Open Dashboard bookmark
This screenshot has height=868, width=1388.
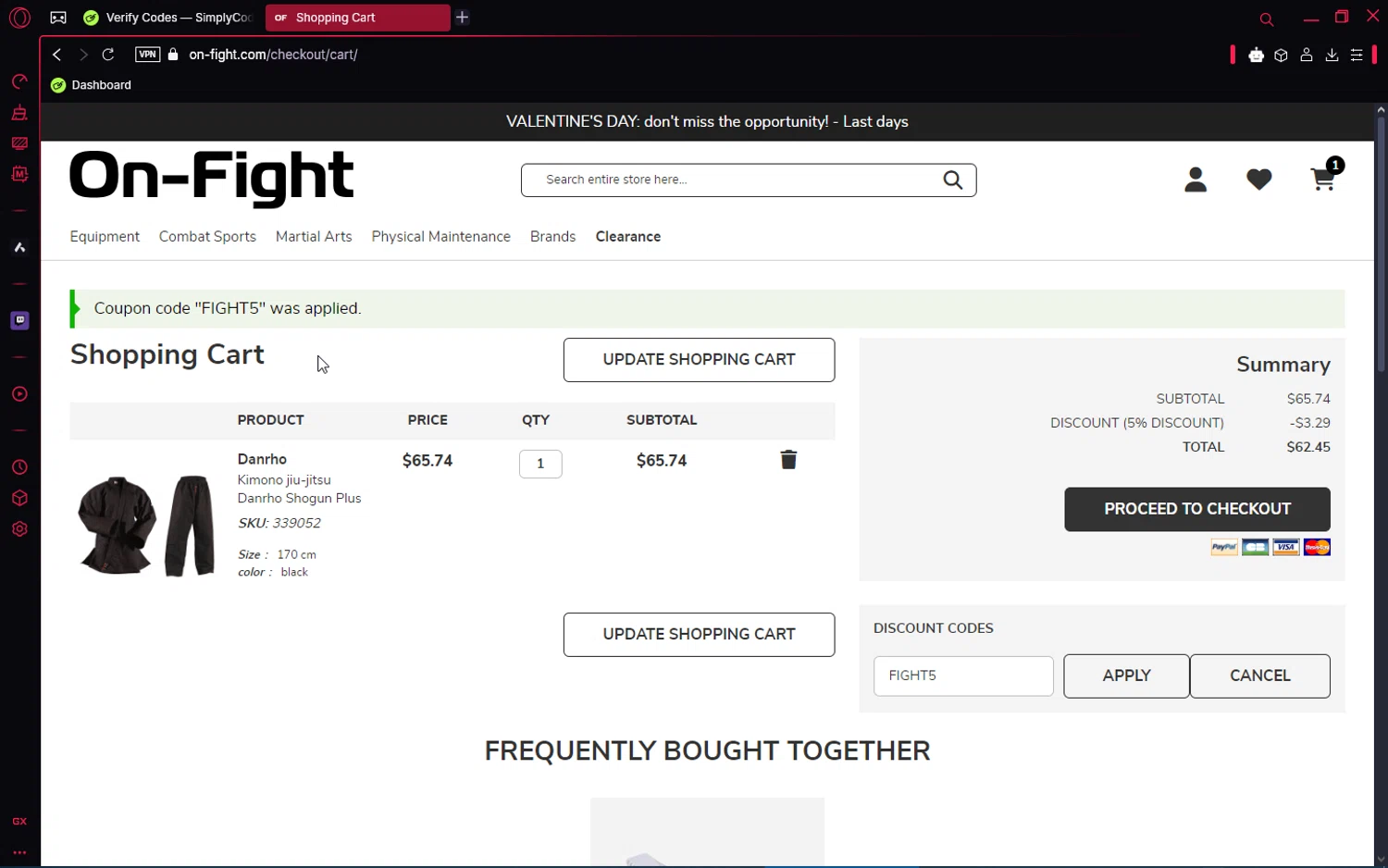coord(91,85)
